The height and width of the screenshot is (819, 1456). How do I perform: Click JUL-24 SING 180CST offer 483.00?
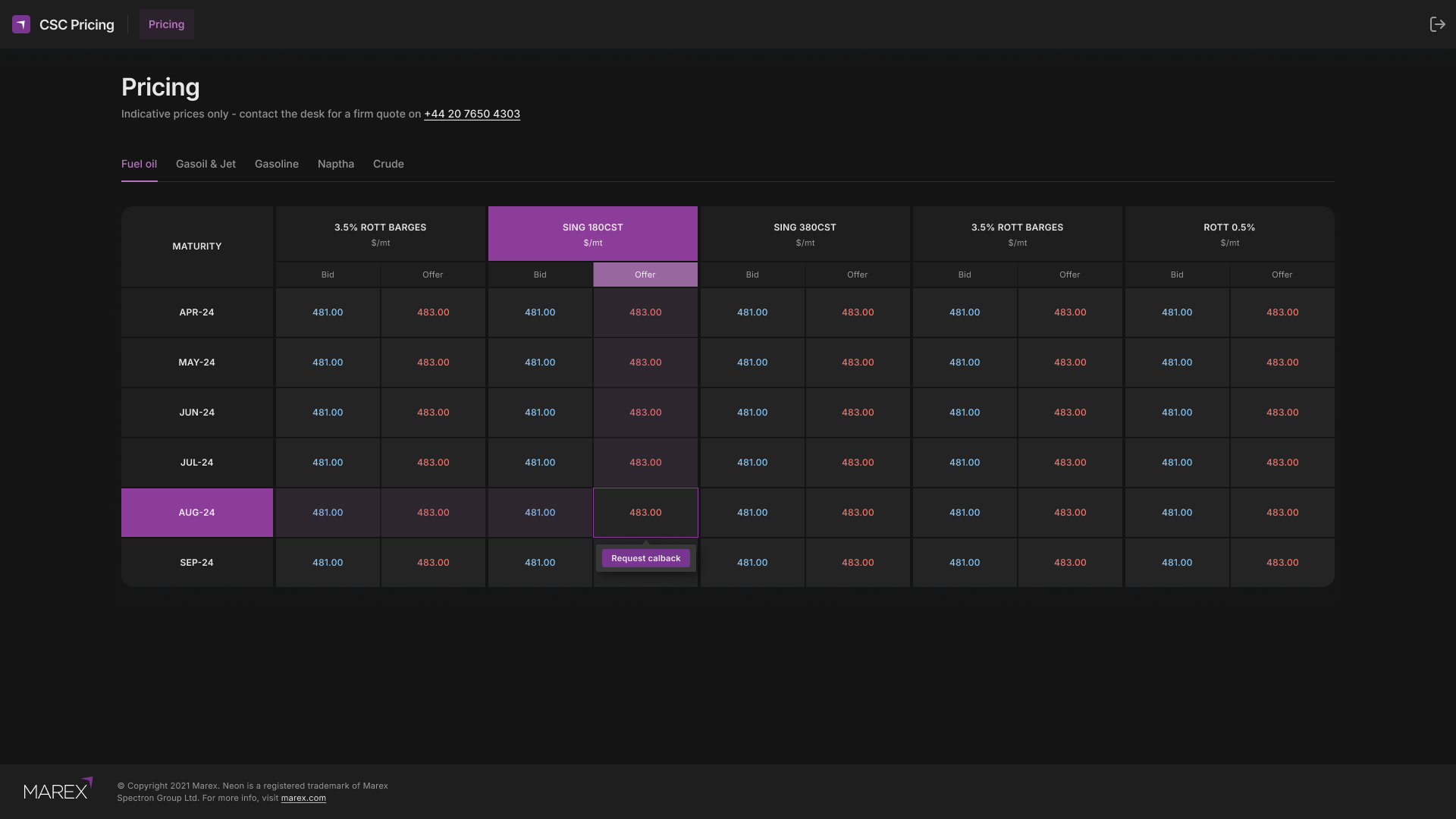(645, 463)
